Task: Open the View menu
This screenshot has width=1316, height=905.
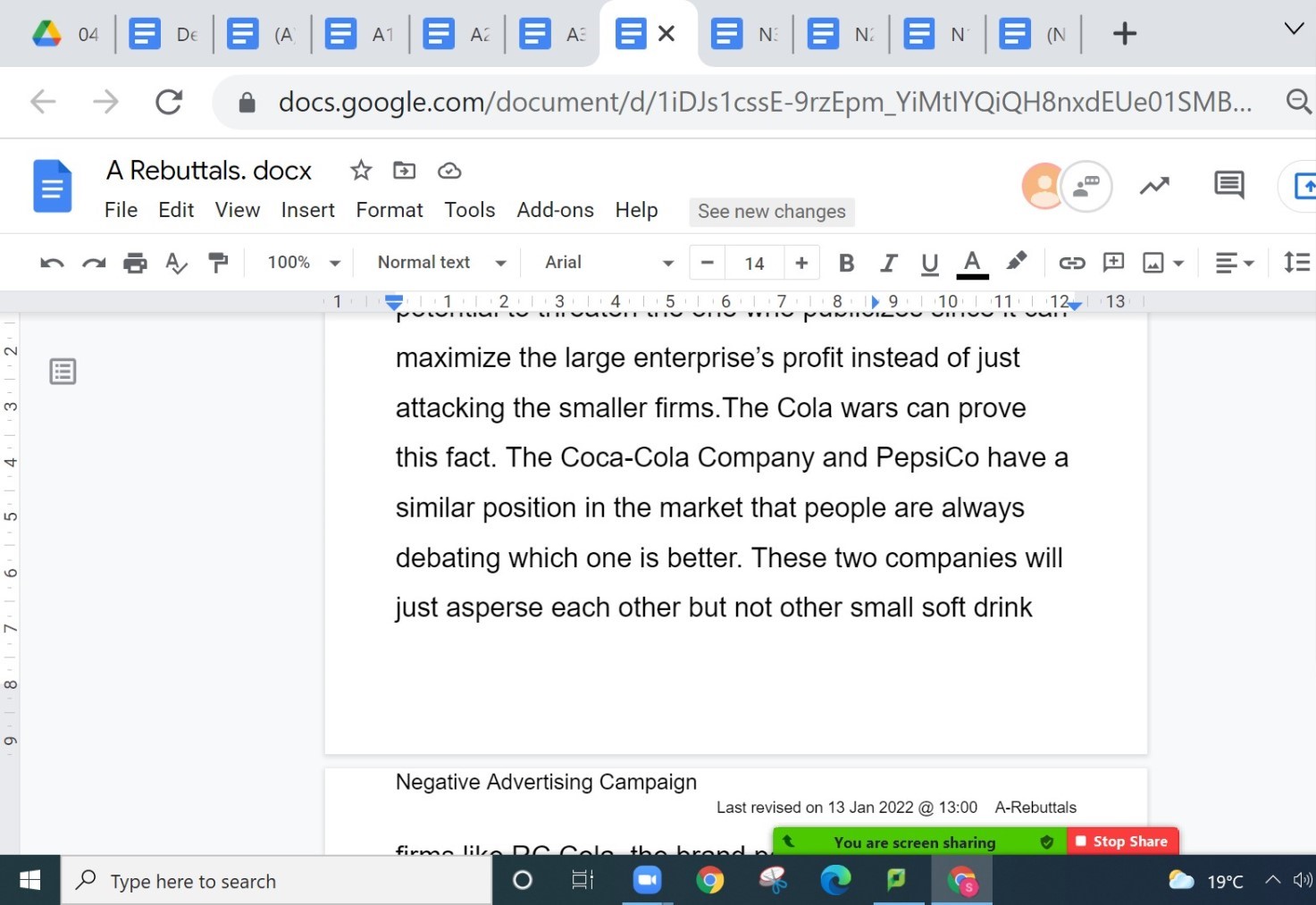Action: (x=237, y=210)
